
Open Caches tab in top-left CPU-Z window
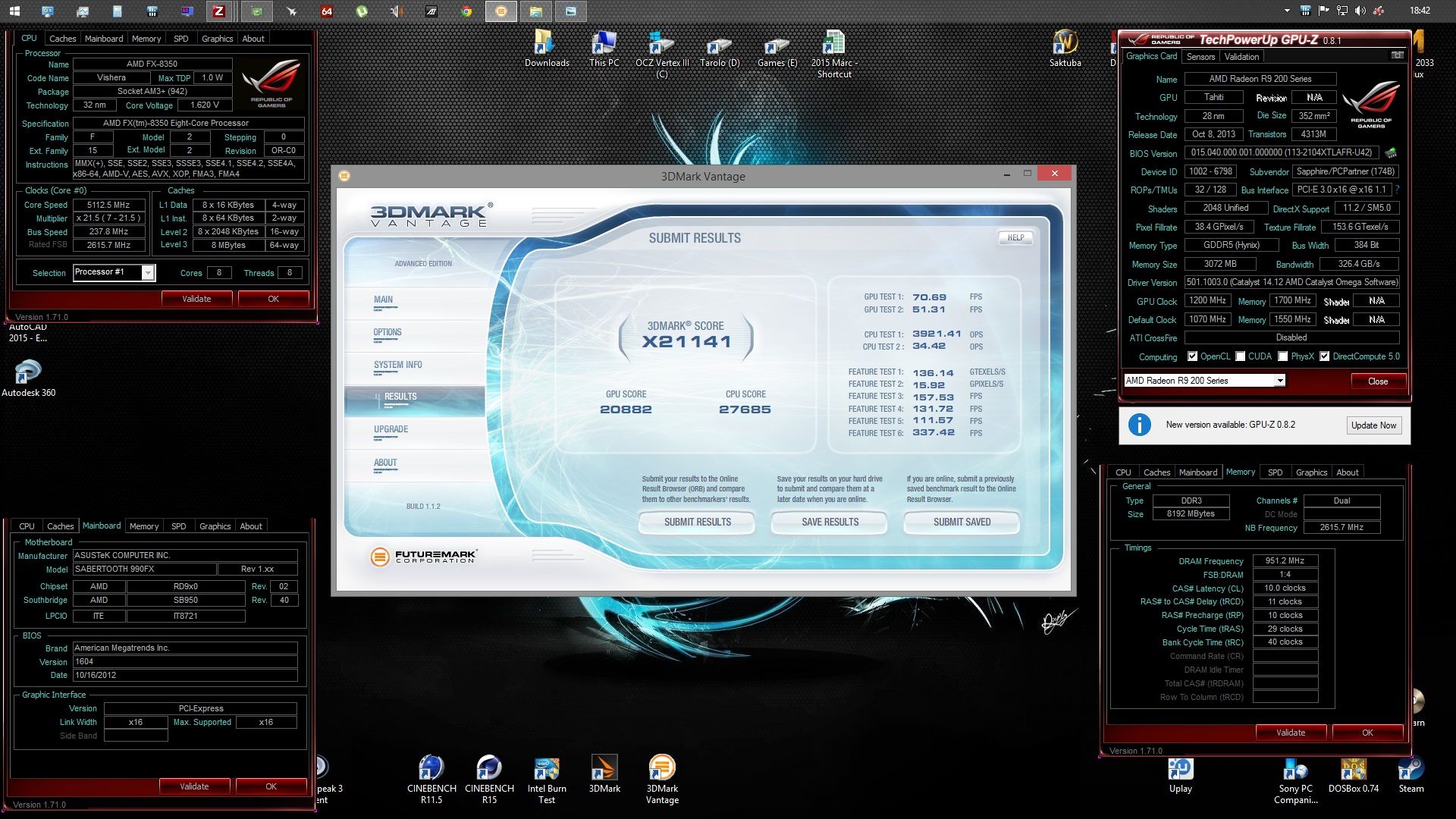tap(62, 39)
